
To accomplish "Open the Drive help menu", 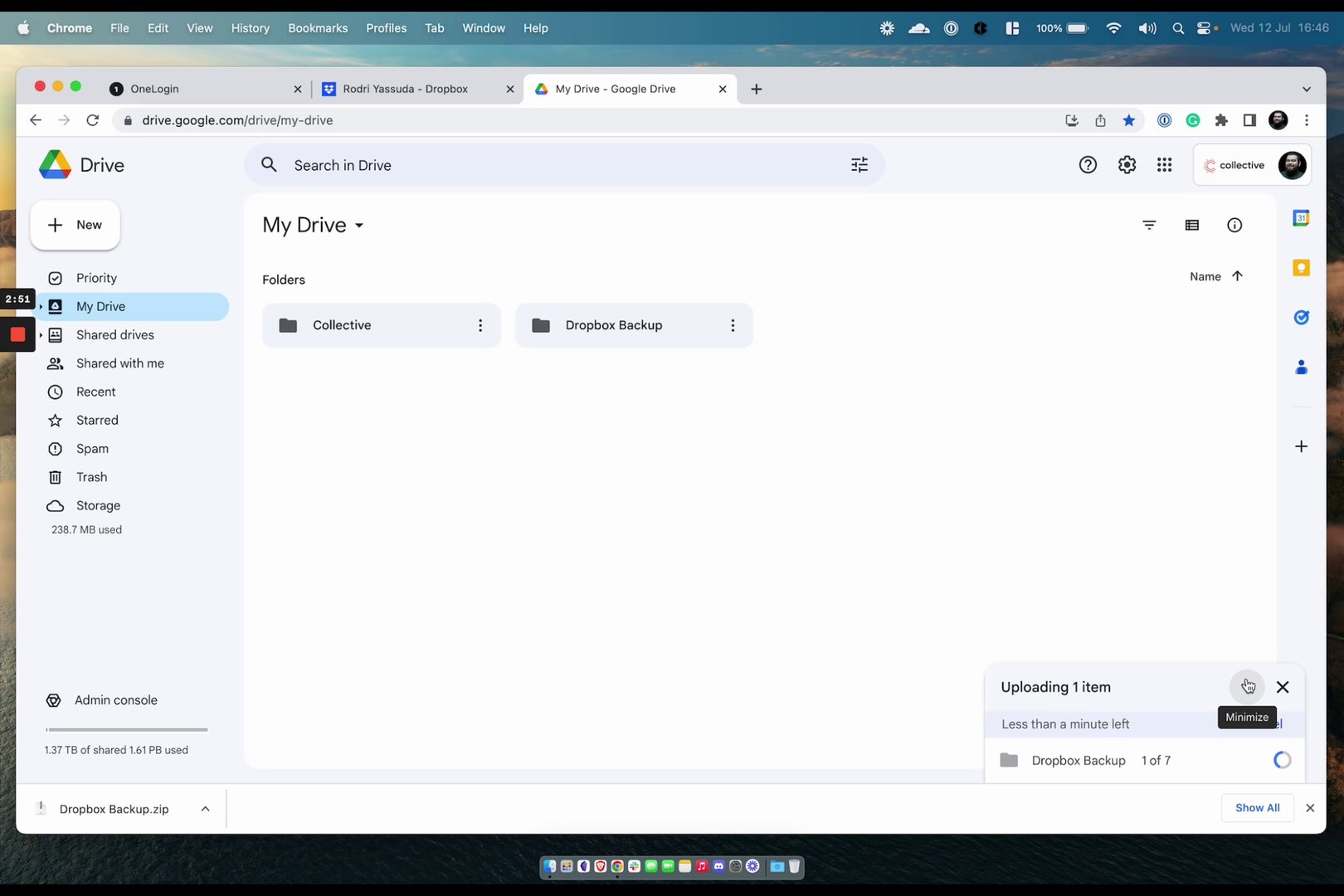I will coord(1088,164).
